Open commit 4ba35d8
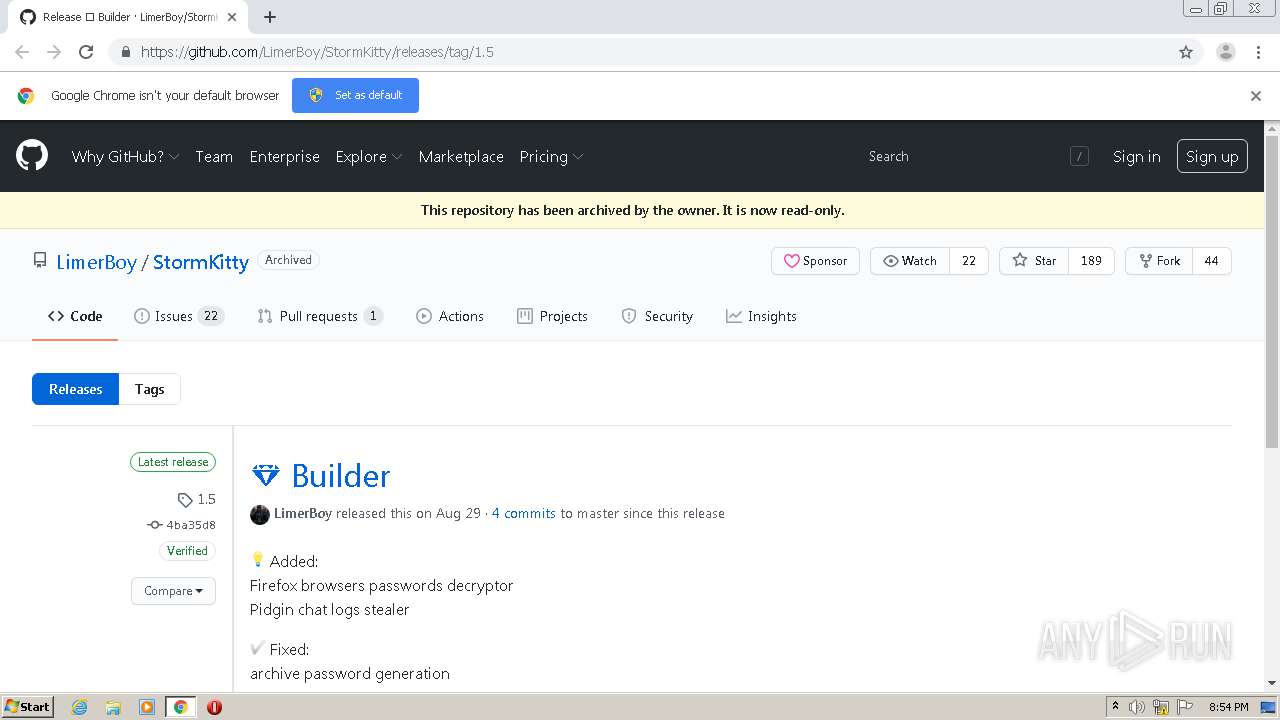This screenshot has height=720, width=1280. [x=191, y=525]
